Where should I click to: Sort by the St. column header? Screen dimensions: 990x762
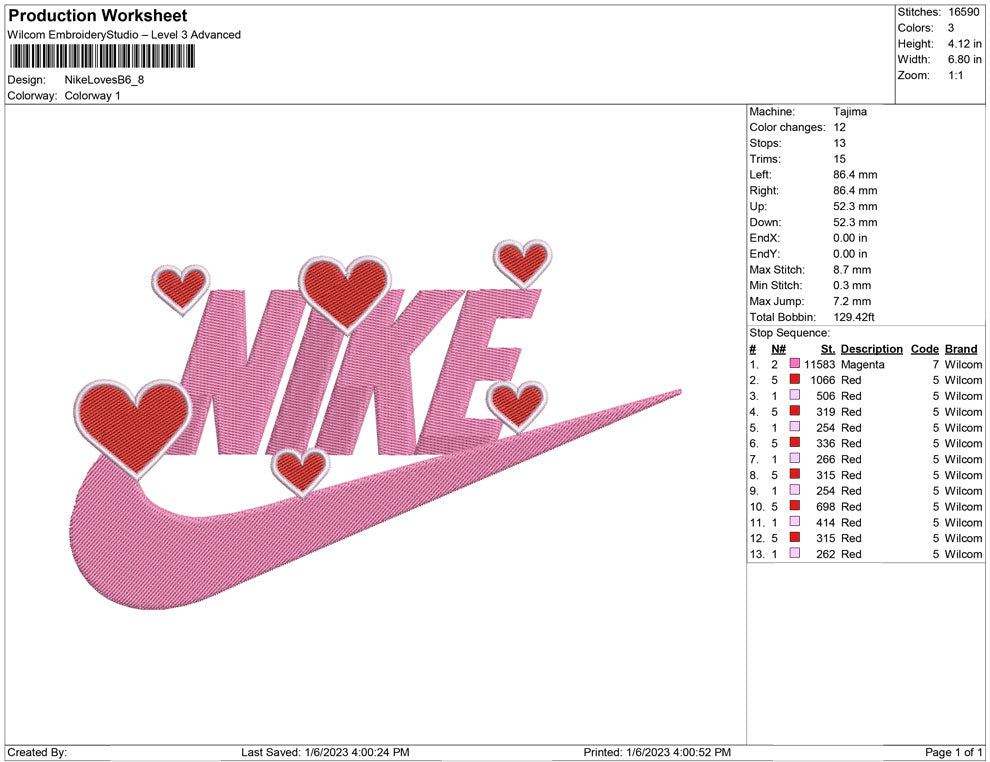(827, 348)
